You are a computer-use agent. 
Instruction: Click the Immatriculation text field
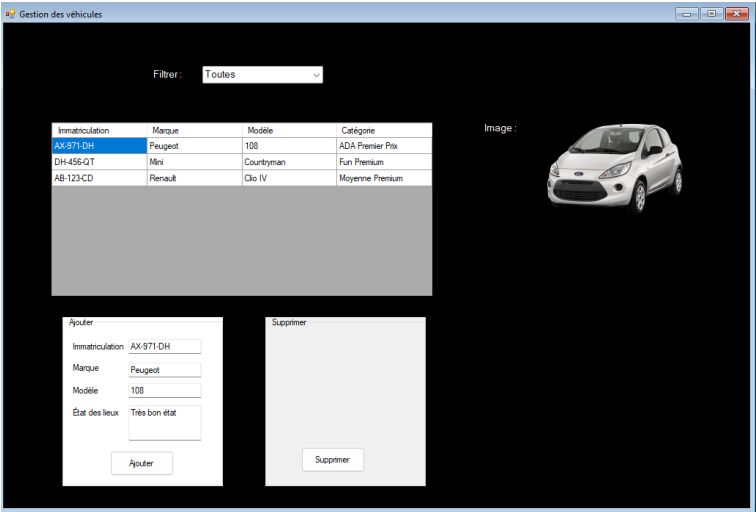click(164, 347)
